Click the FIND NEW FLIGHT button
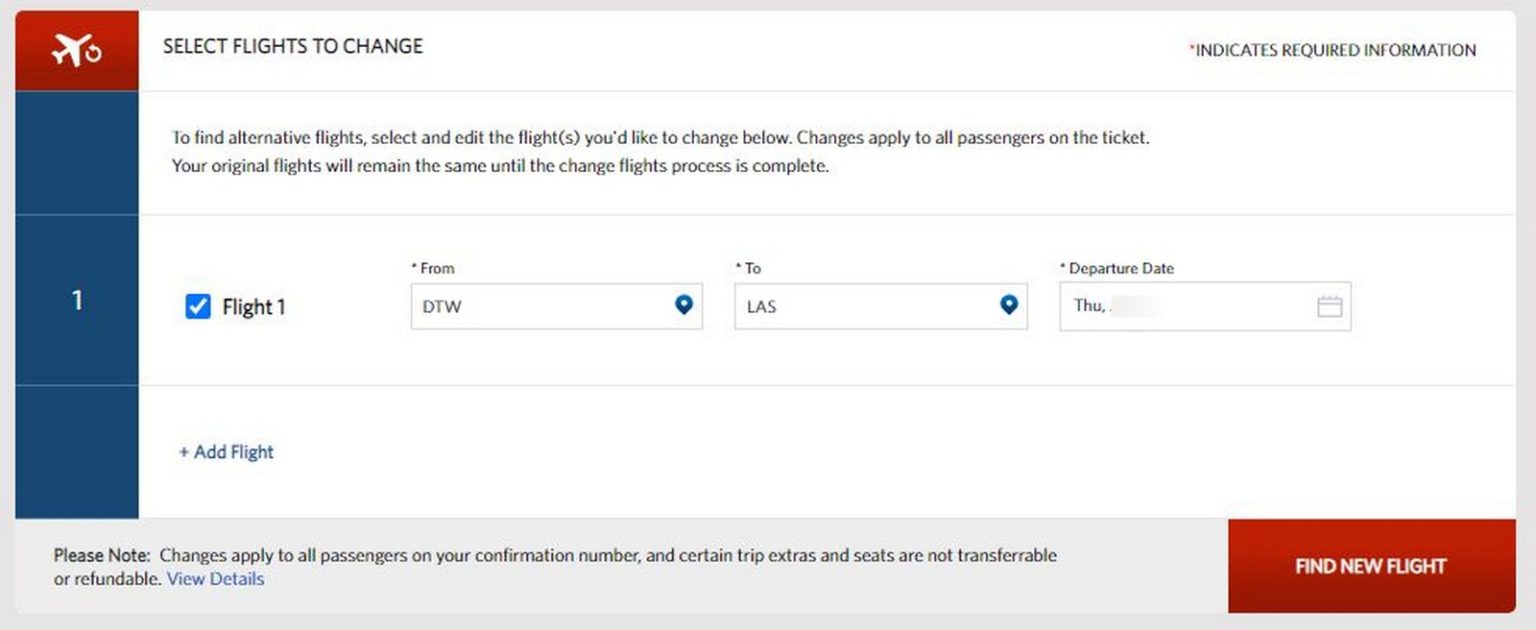This screenshot has width=1536, height=630. (x=1370, y=566)
